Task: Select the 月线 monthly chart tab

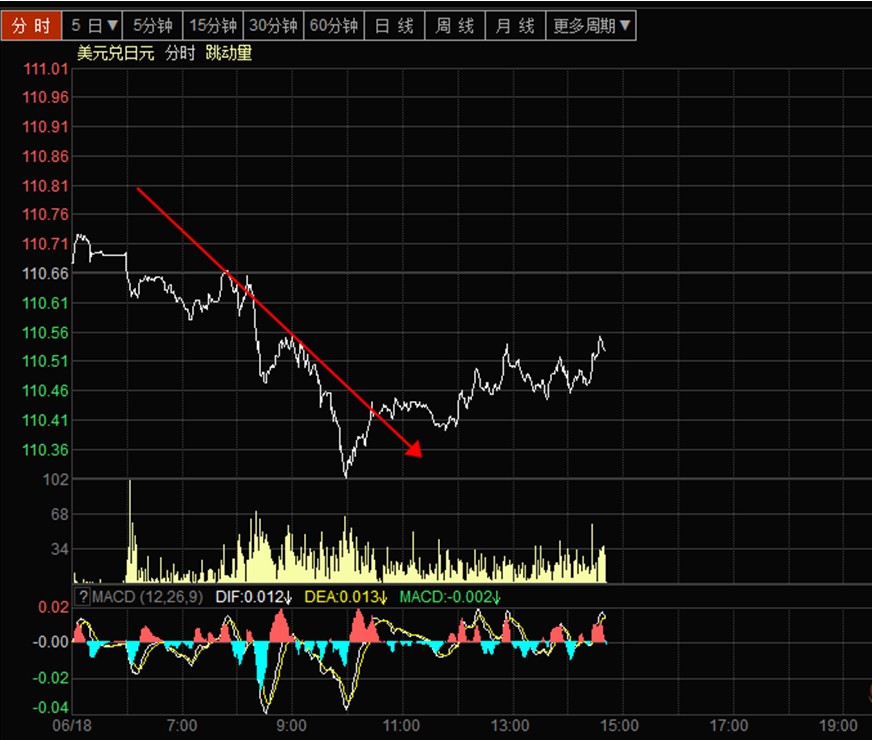Action: pos(516,26)
